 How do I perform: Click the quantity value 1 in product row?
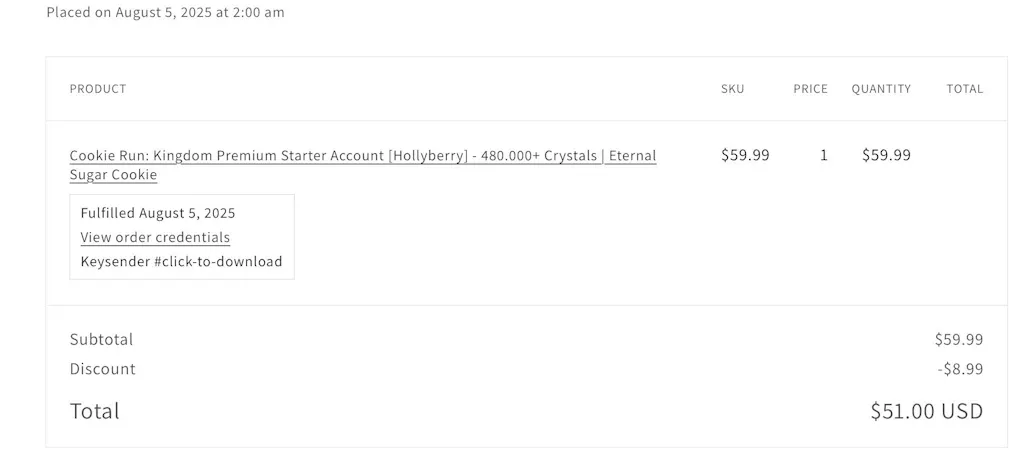[824, 155]
